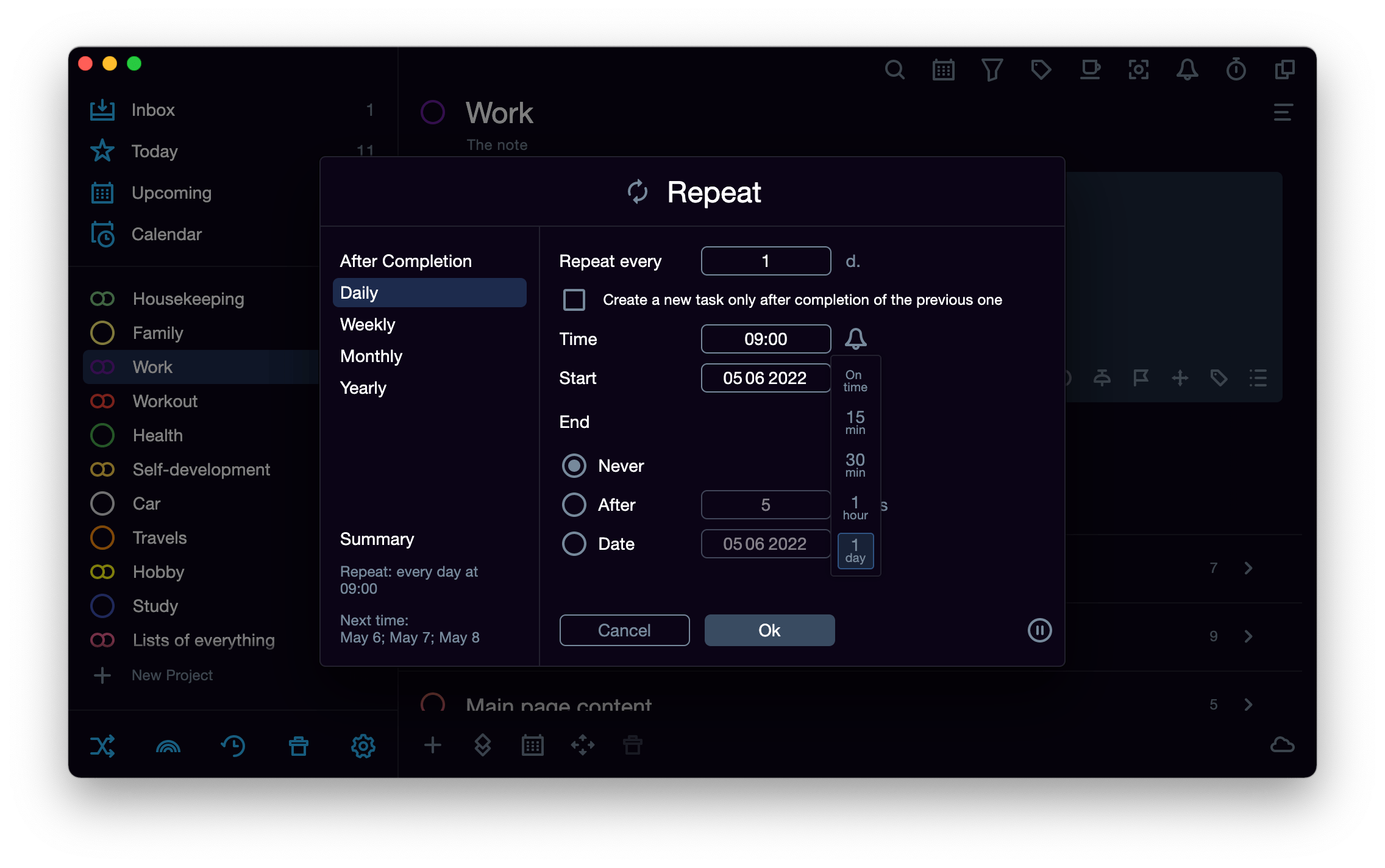
Task: Expand the task row with count 7
Action: (x=1248, y=568)
